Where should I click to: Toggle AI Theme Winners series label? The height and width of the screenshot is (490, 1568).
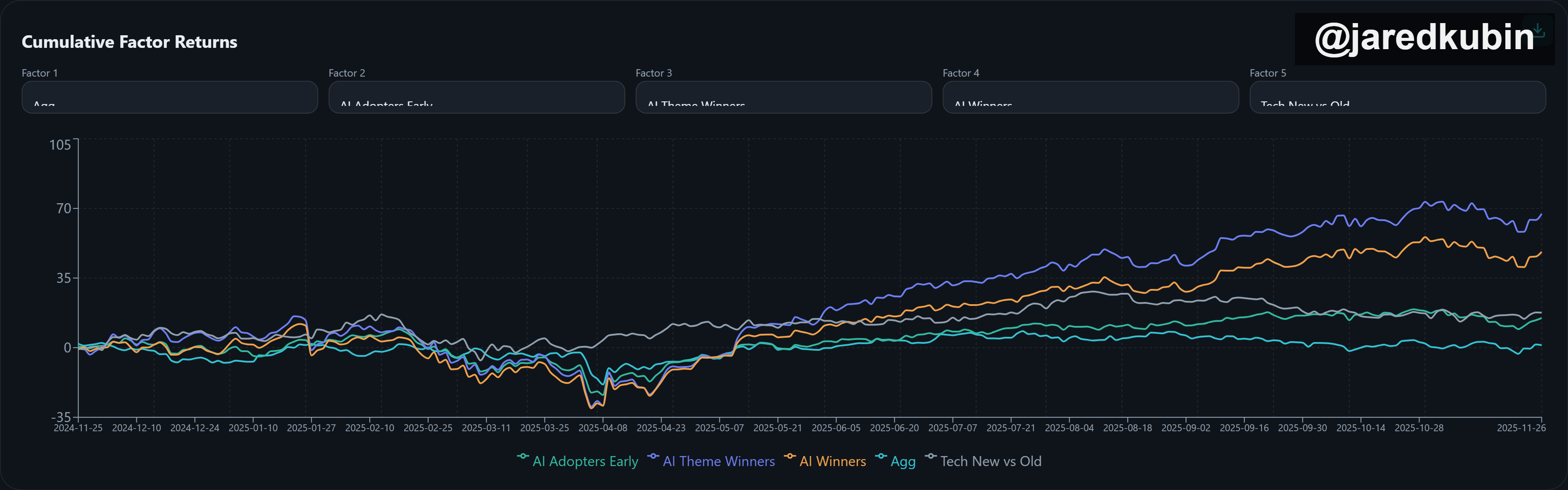(718, 461)
